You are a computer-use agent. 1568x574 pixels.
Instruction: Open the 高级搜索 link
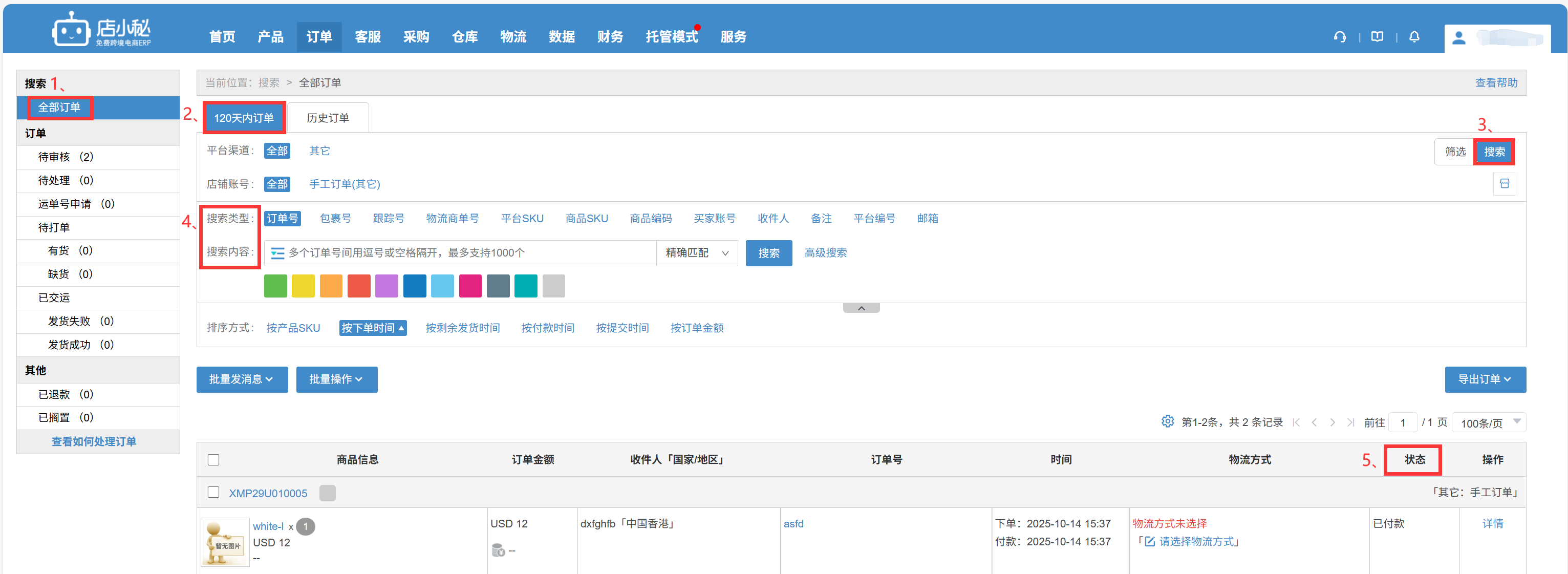coord(825,253)
